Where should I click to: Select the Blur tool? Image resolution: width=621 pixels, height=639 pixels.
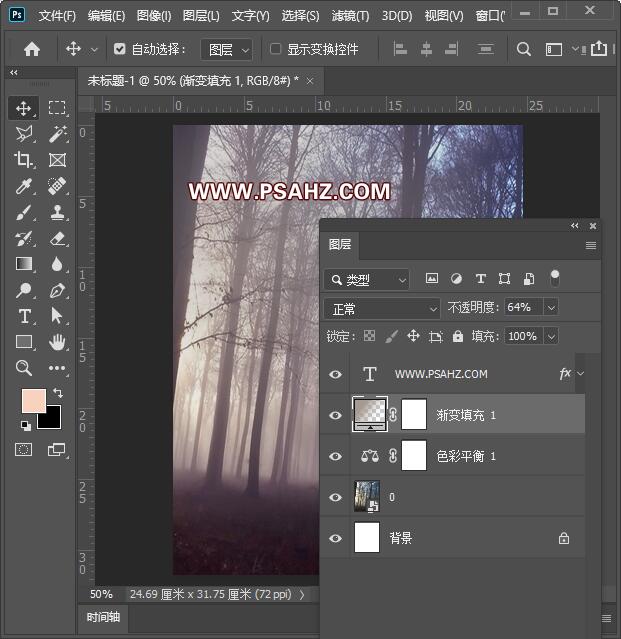tap(57, 264)
